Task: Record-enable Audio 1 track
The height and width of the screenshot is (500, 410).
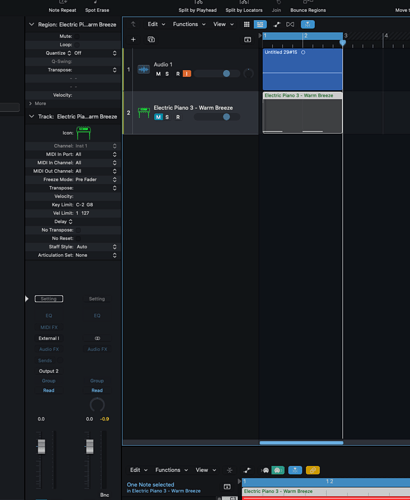Action: coord(178,74)
